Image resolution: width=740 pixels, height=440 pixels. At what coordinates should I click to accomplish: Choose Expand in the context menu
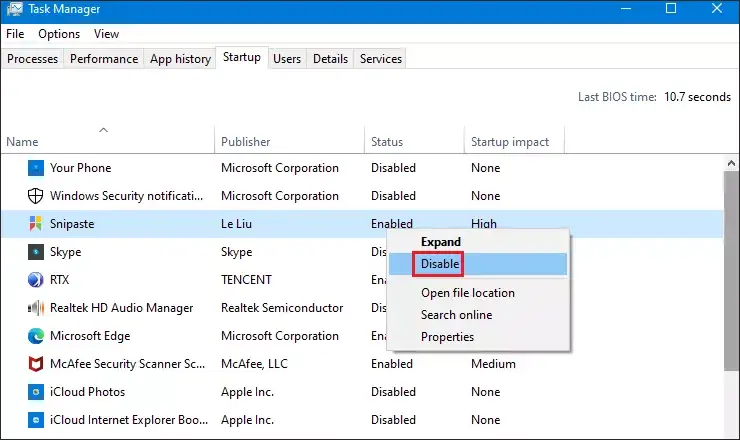[x=478, y=242]
